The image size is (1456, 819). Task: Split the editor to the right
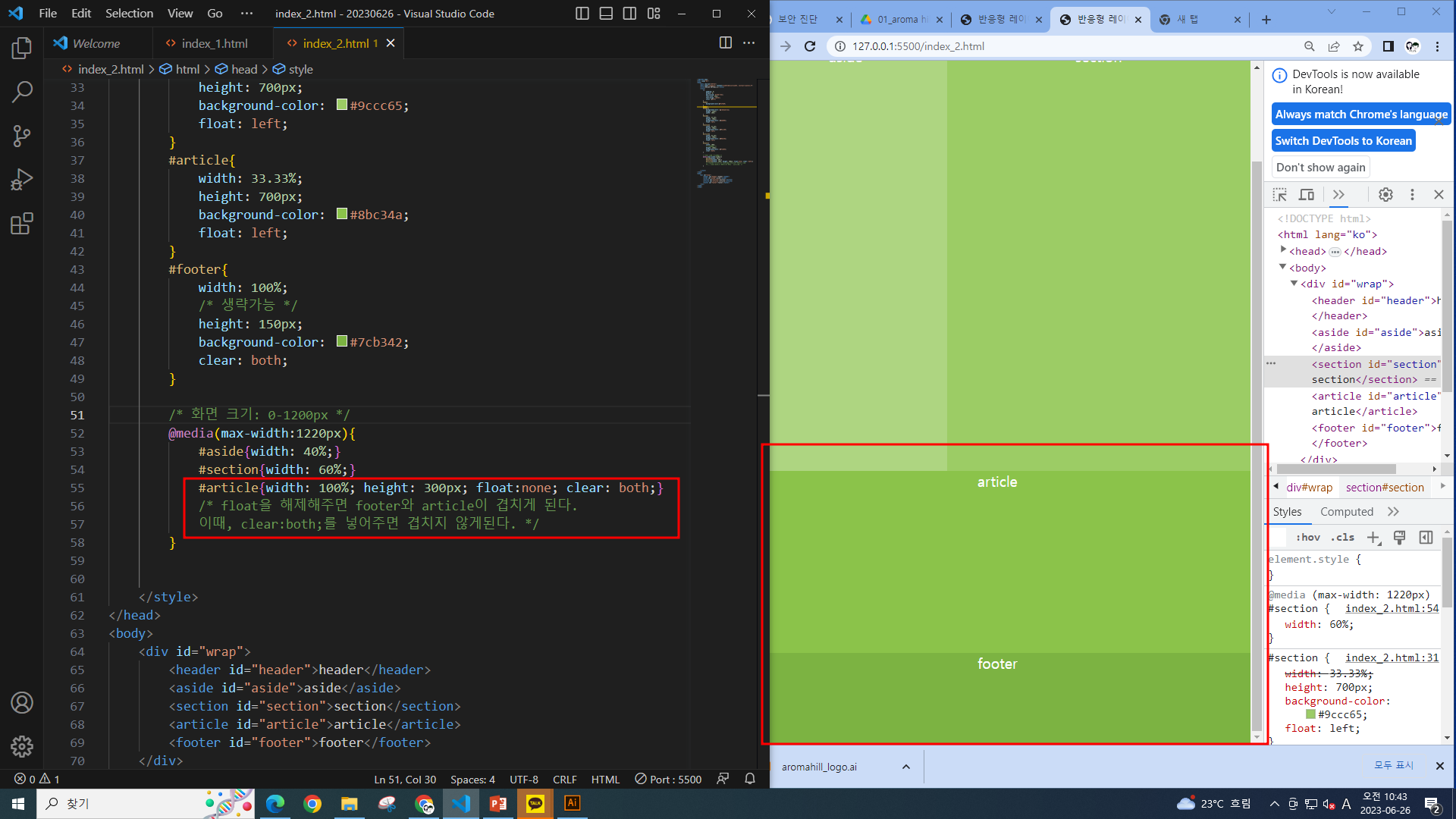tap(725, 43)
